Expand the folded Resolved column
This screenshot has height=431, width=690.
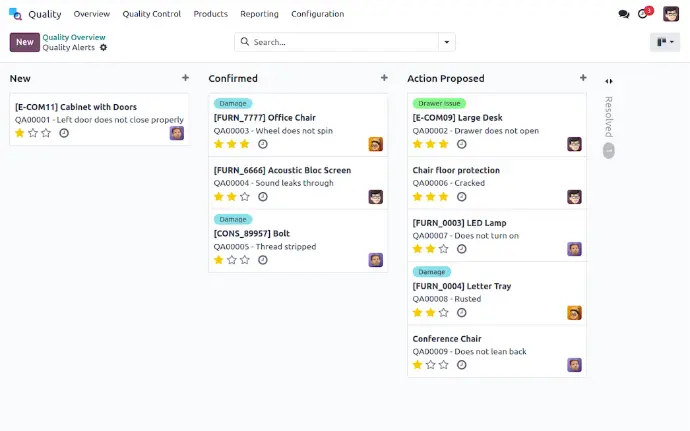tap(609, 81)
